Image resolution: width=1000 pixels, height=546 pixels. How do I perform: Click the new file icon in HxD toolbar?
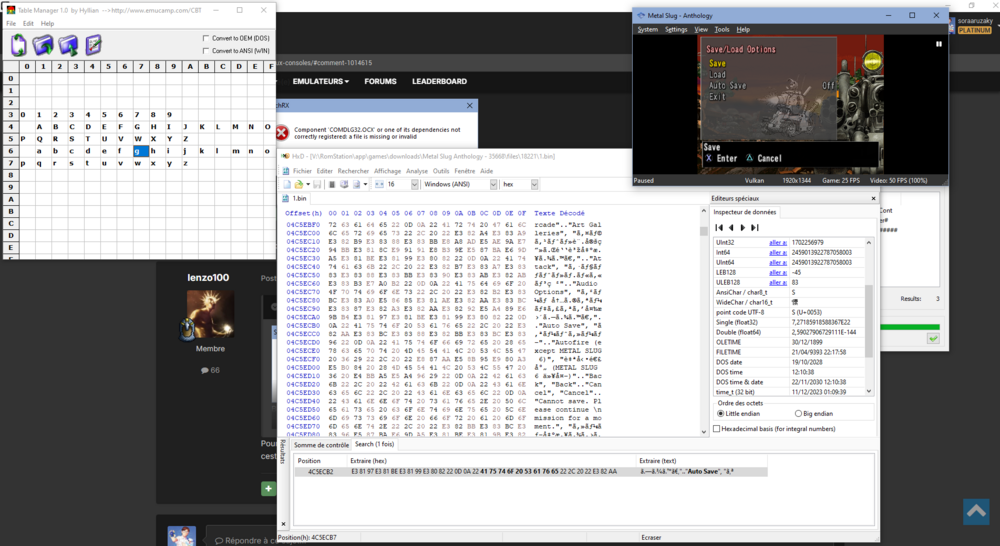[286, 184]
